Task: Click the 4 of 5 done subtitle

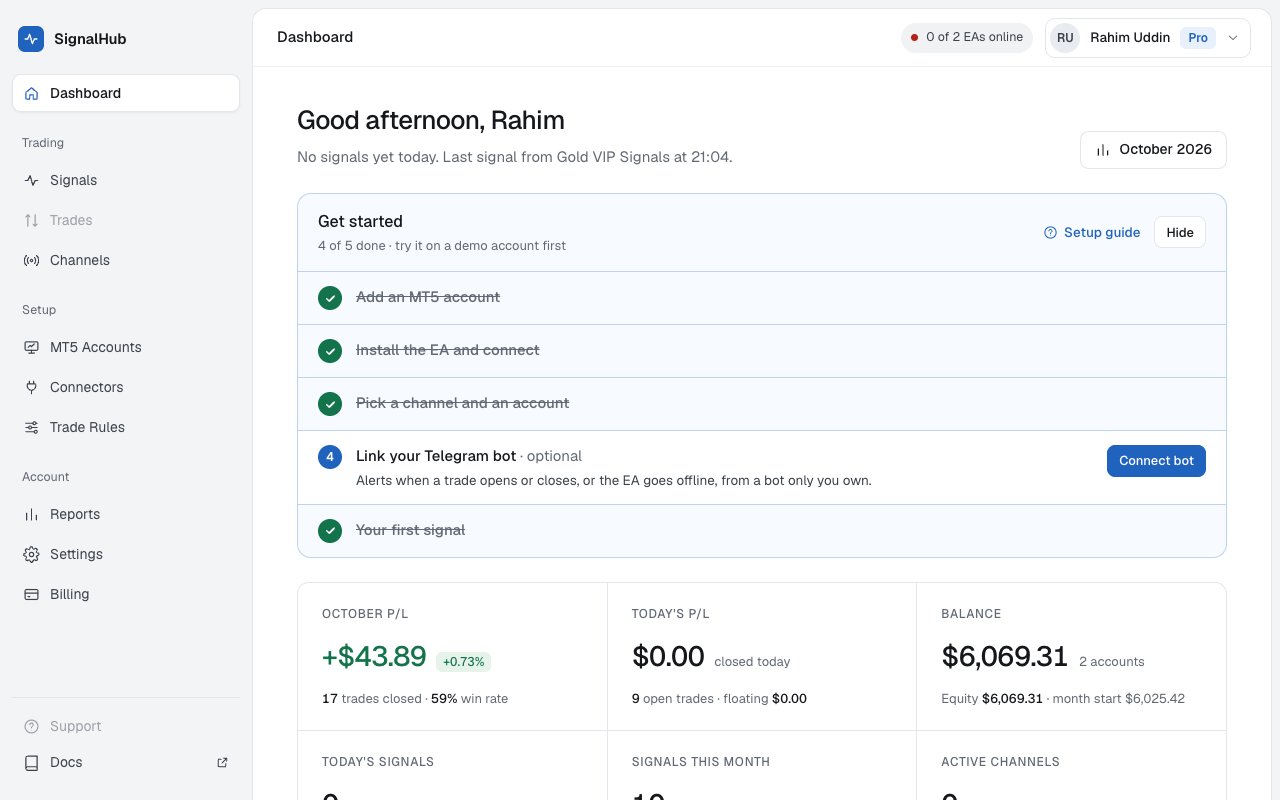Action: click(442, 246)
